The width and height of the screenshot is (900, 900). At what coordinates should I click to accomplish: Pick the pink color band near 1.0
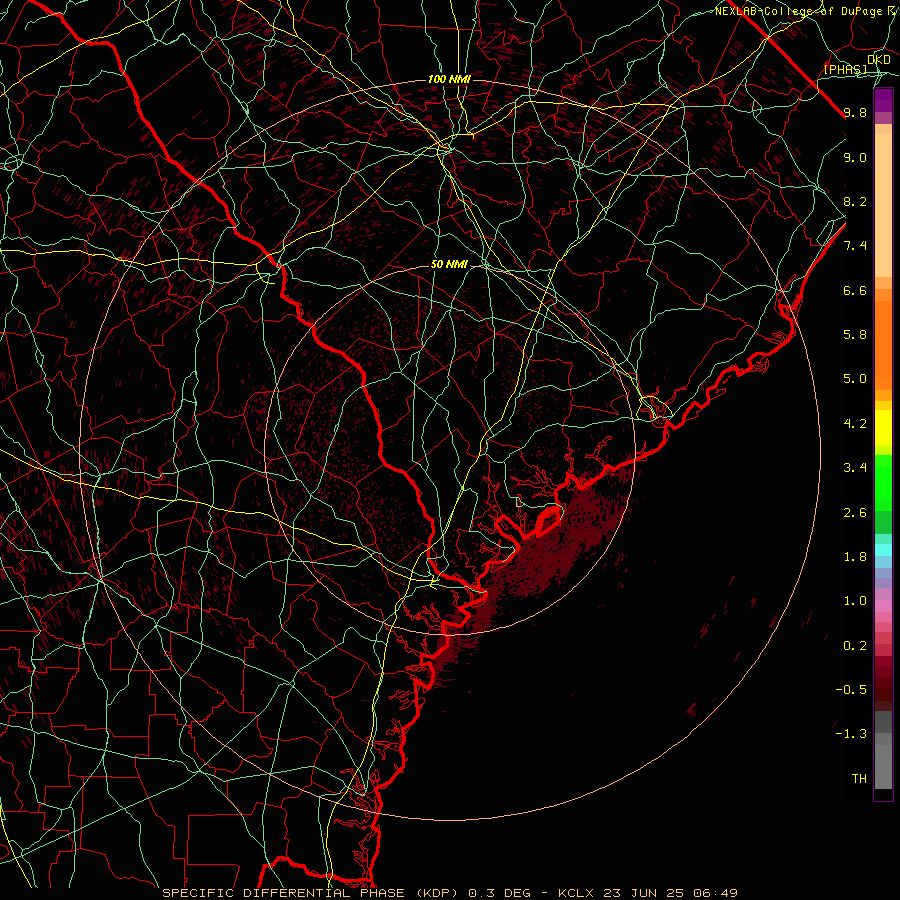(883, 606)
